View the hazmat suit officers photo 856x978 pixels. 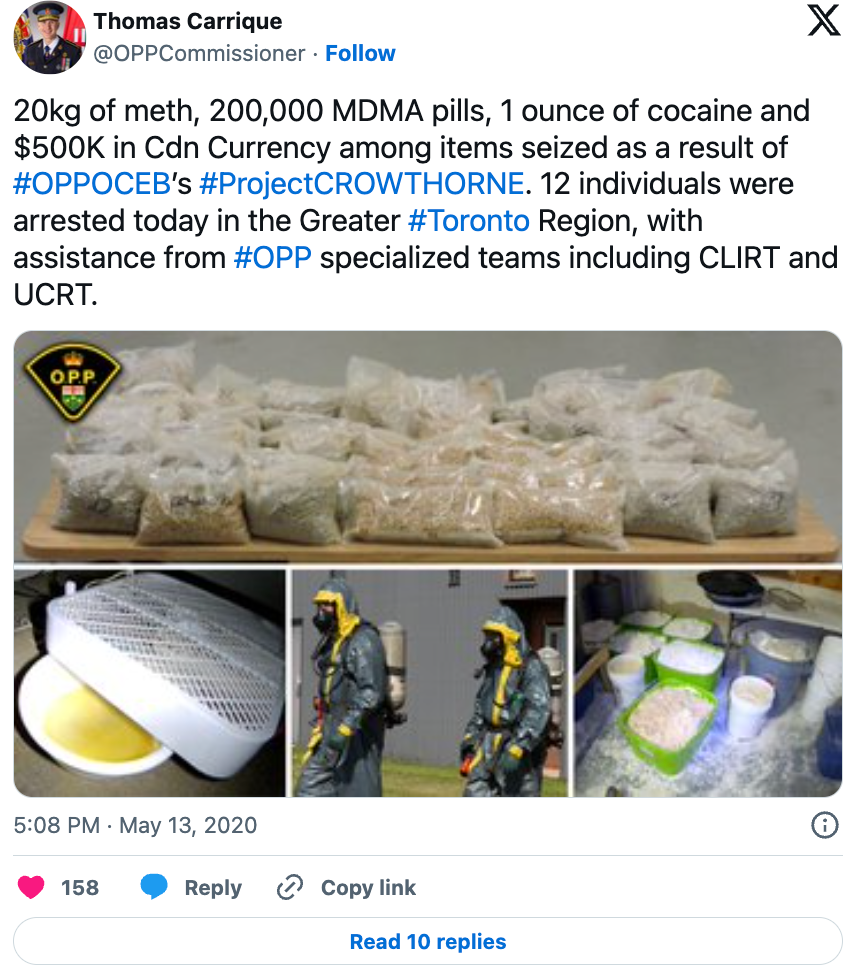tap(430, 683)
